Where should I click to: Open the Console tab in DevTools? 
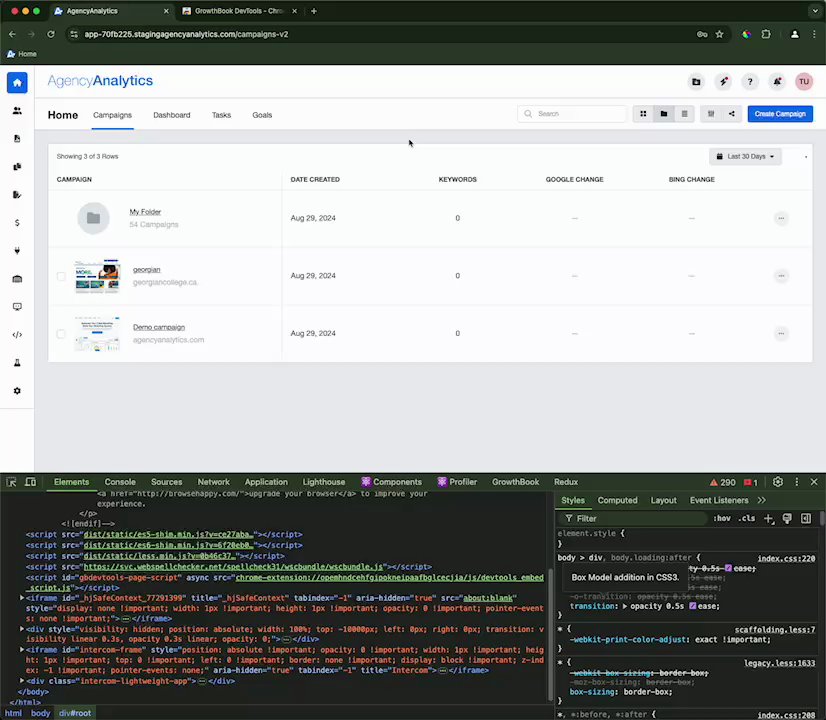(x=120, y=482)
